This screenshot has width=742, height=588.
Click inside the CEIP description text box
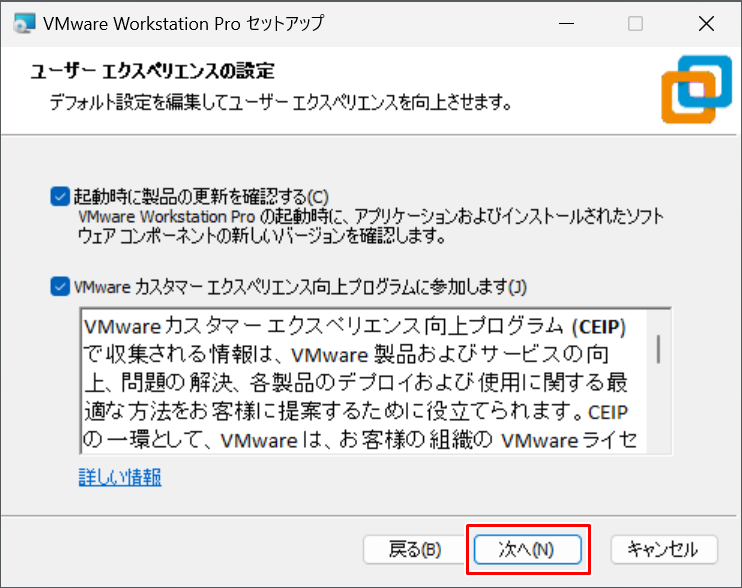click(360, 381)
